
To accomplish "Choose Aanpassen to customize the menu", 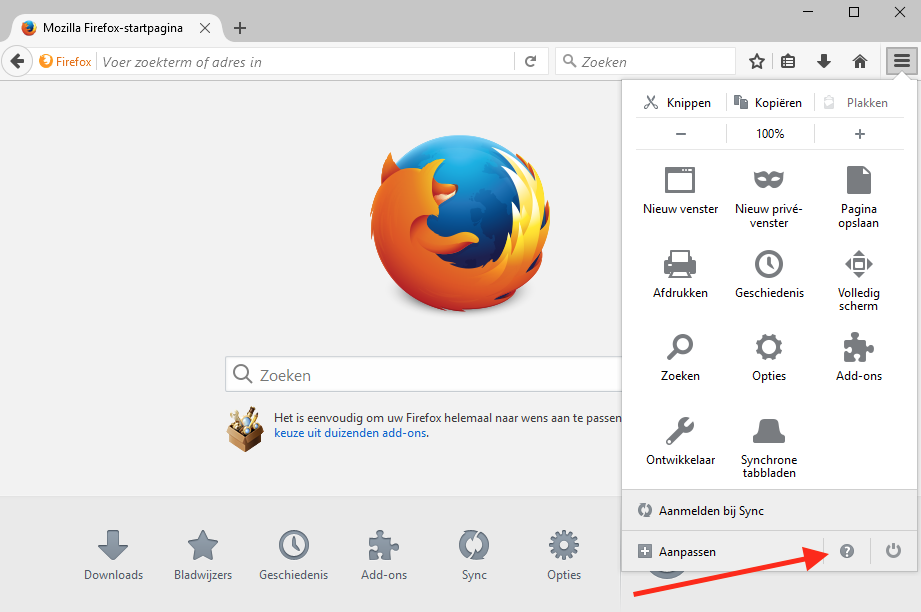I will pos(687,551).
